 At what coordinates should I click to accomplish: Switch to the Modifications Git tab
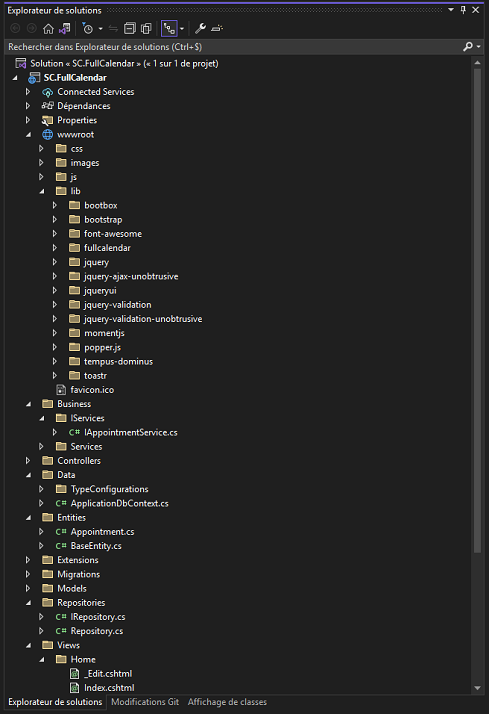pos(145,702)
